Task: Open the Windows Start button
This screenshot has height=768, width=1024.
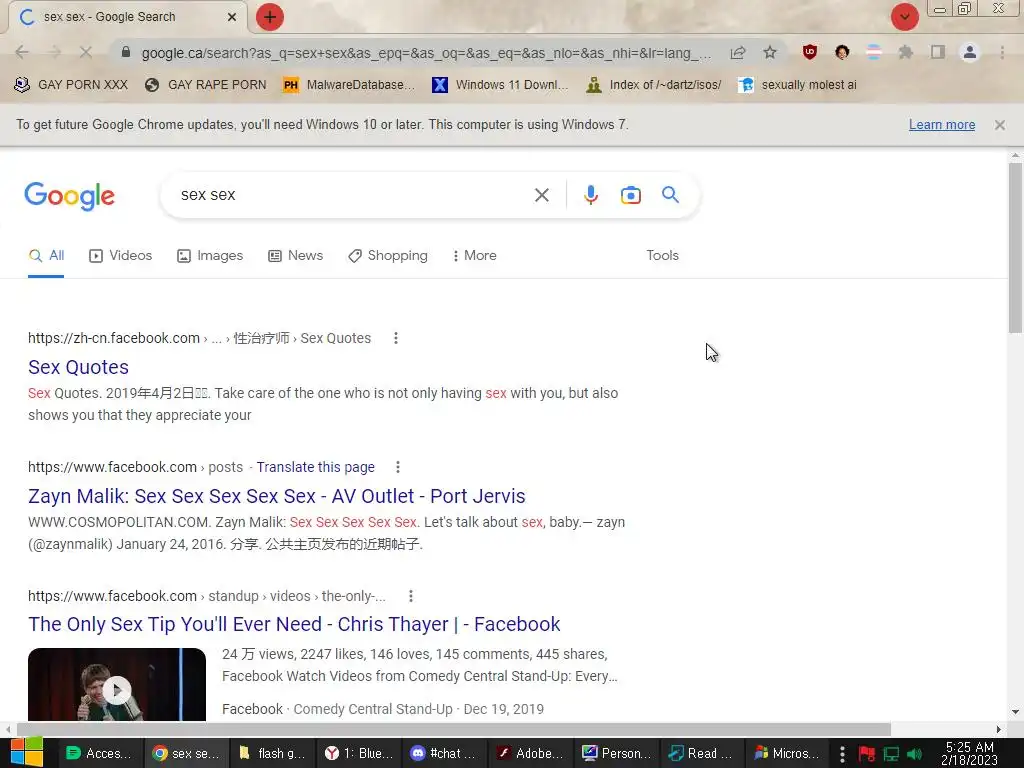Action: (x=27, y=752)
